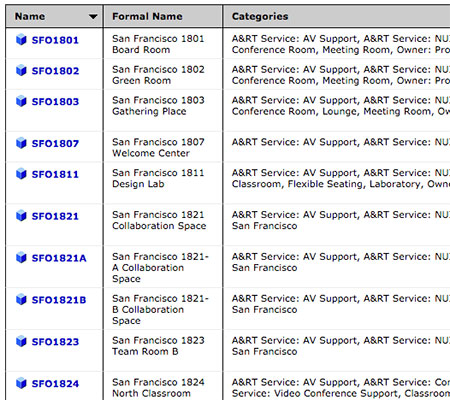Click the Categories column header
Screen dimensions: 450x400
click(x=260, y=16)
